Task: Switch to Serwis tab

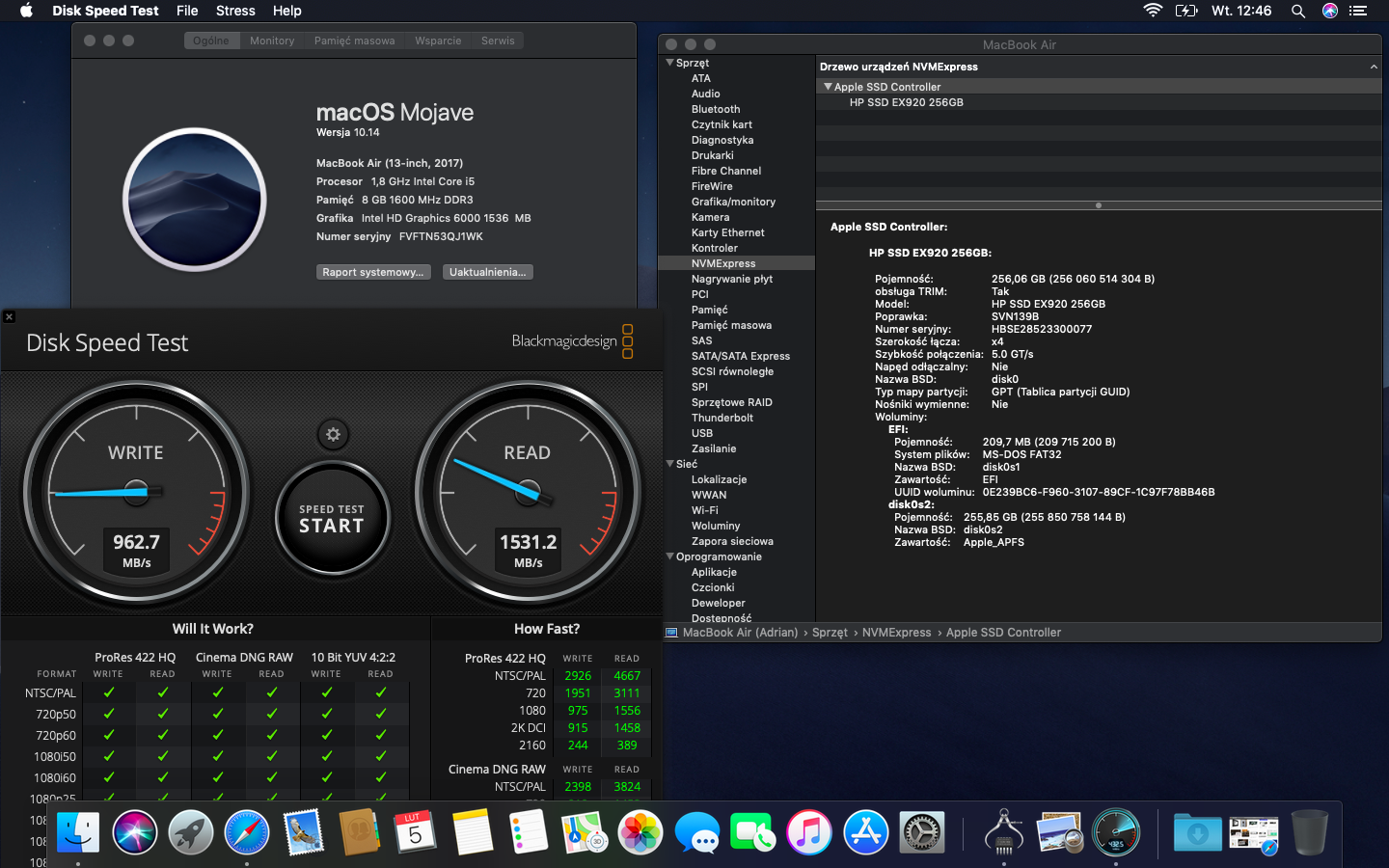Action: point(498,41)
